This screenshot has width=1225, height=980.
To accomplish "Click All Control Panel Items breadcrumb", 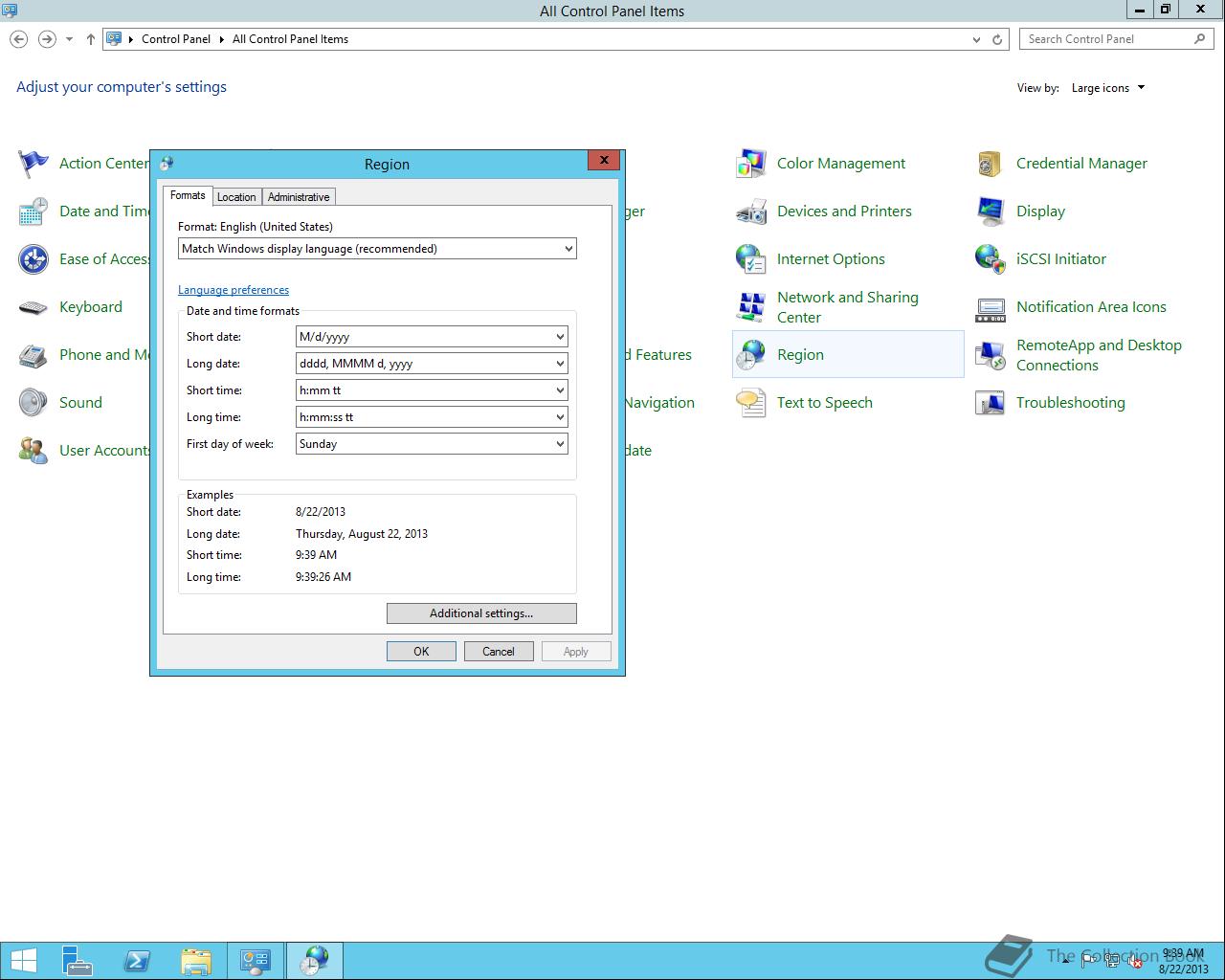I will click(290, 39).
